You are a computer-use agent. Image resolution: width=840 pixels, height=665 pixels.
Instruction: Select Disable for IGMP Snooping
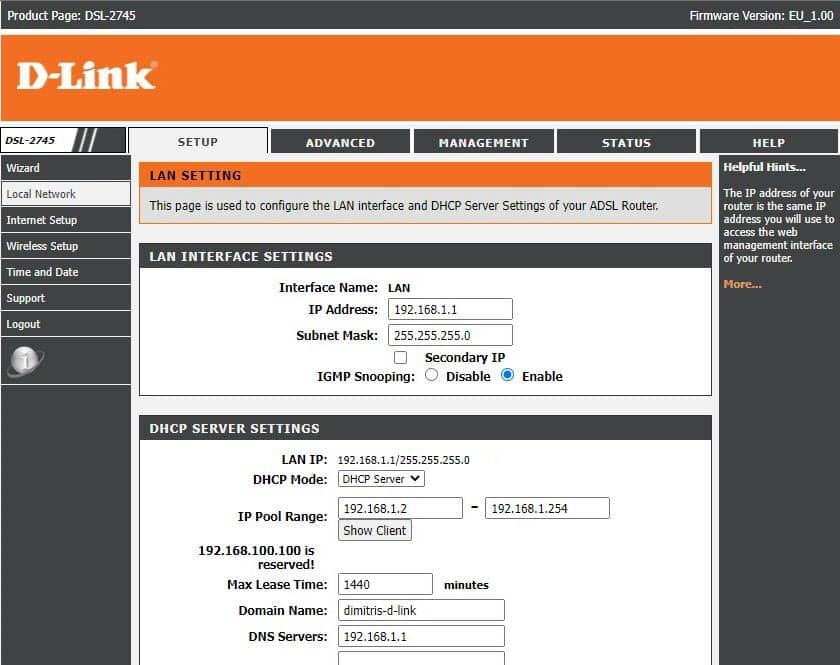point(431,375)
